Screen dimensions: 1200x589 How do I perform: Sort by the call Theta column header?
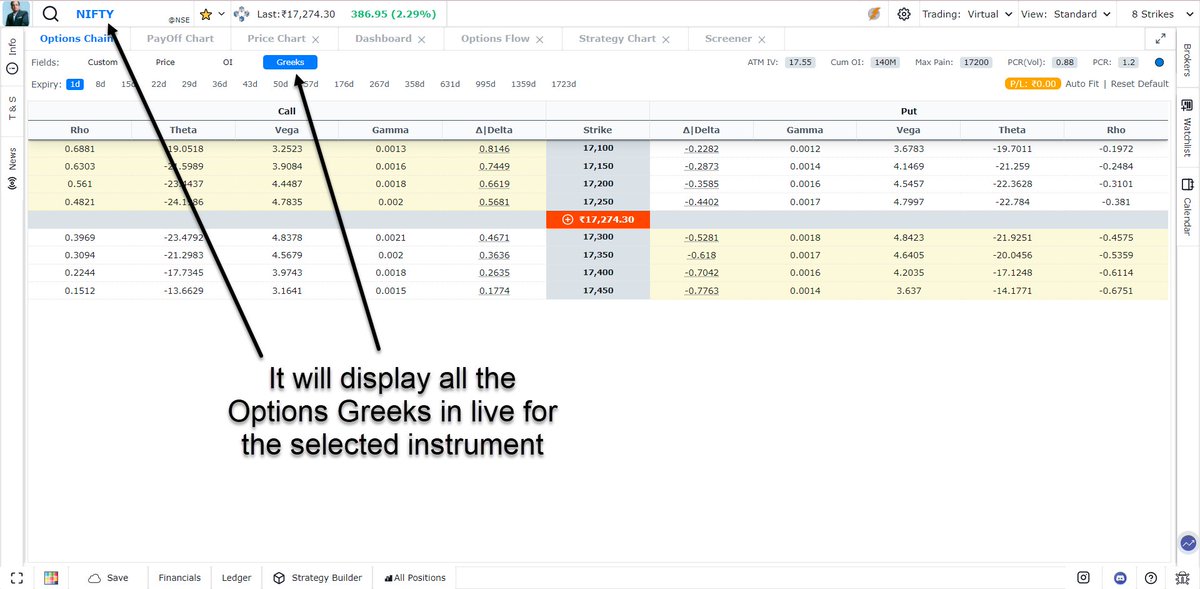[x=183, y=130]
